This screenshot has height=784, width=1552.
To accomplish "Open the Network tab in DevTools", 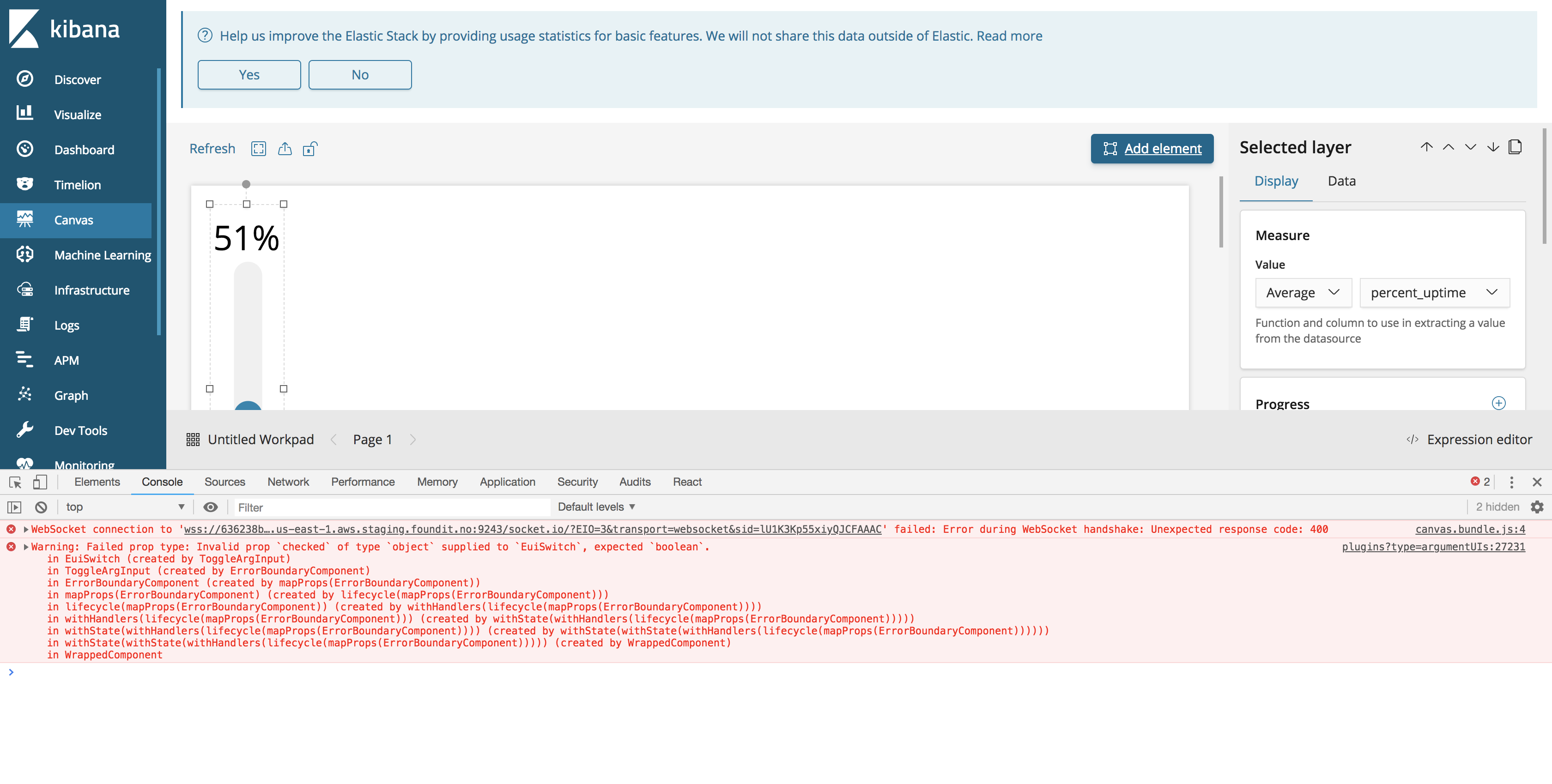I will [288, 482].
